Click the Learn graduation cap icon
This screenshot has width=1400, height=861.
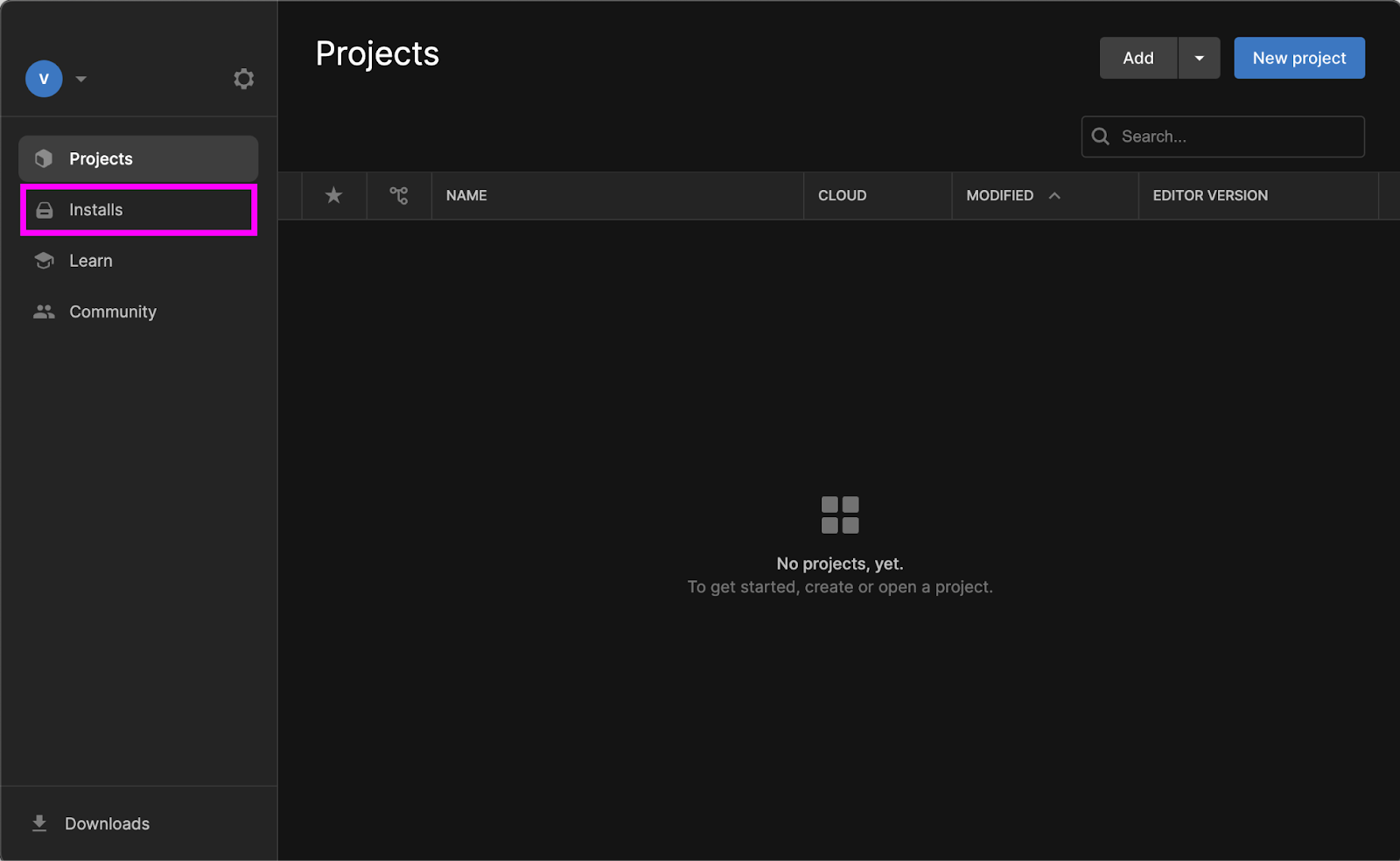[44, 261]
